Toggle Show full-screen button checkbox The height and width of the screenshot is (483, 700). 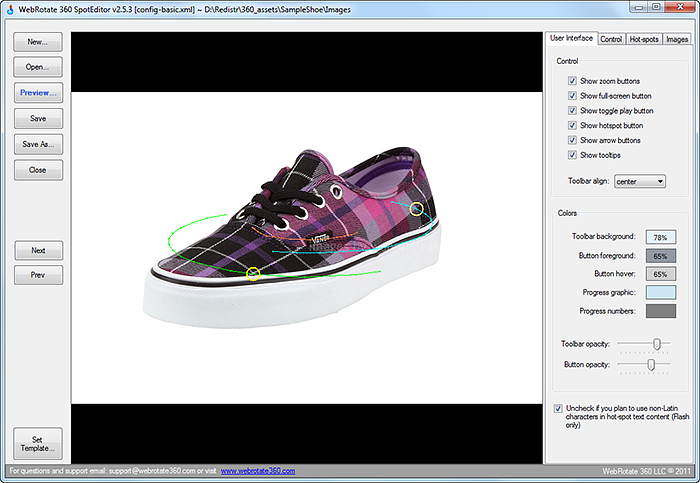click(572, 96)
